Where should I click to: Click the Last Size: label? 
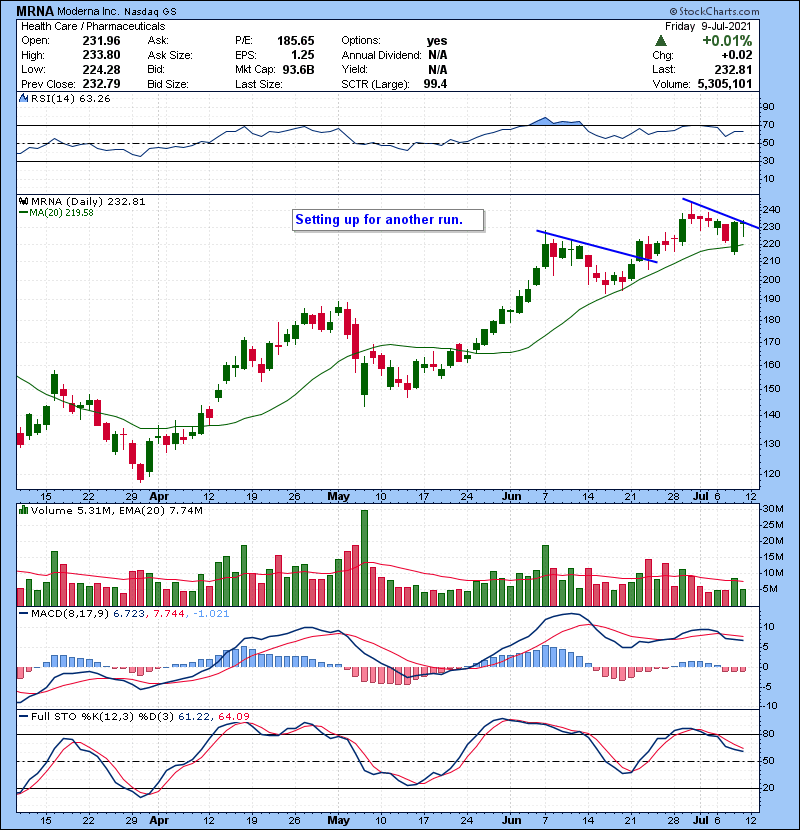[258, 84]
